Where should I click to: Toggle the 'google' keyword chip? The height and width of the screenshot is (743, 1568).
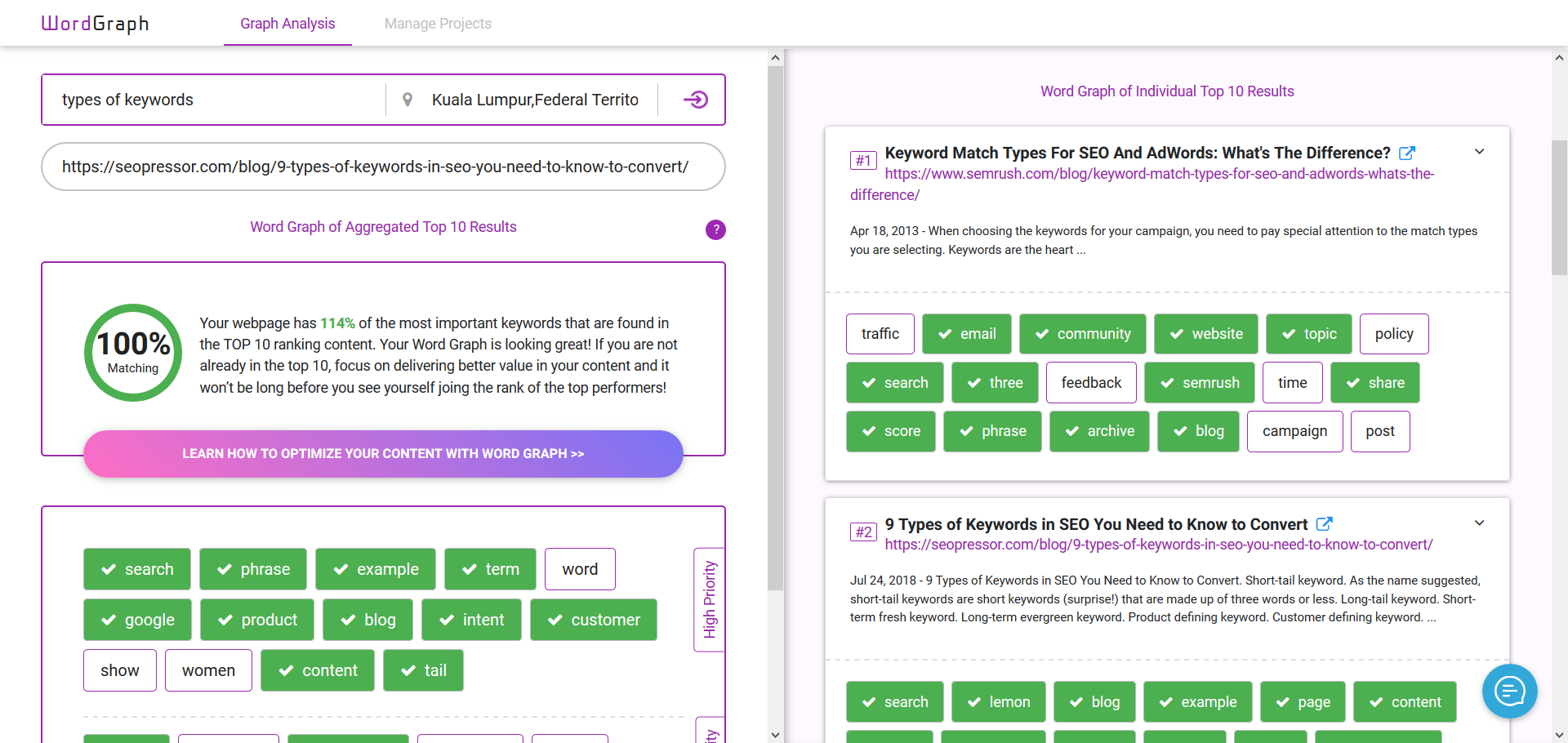[x=137, y=620]
